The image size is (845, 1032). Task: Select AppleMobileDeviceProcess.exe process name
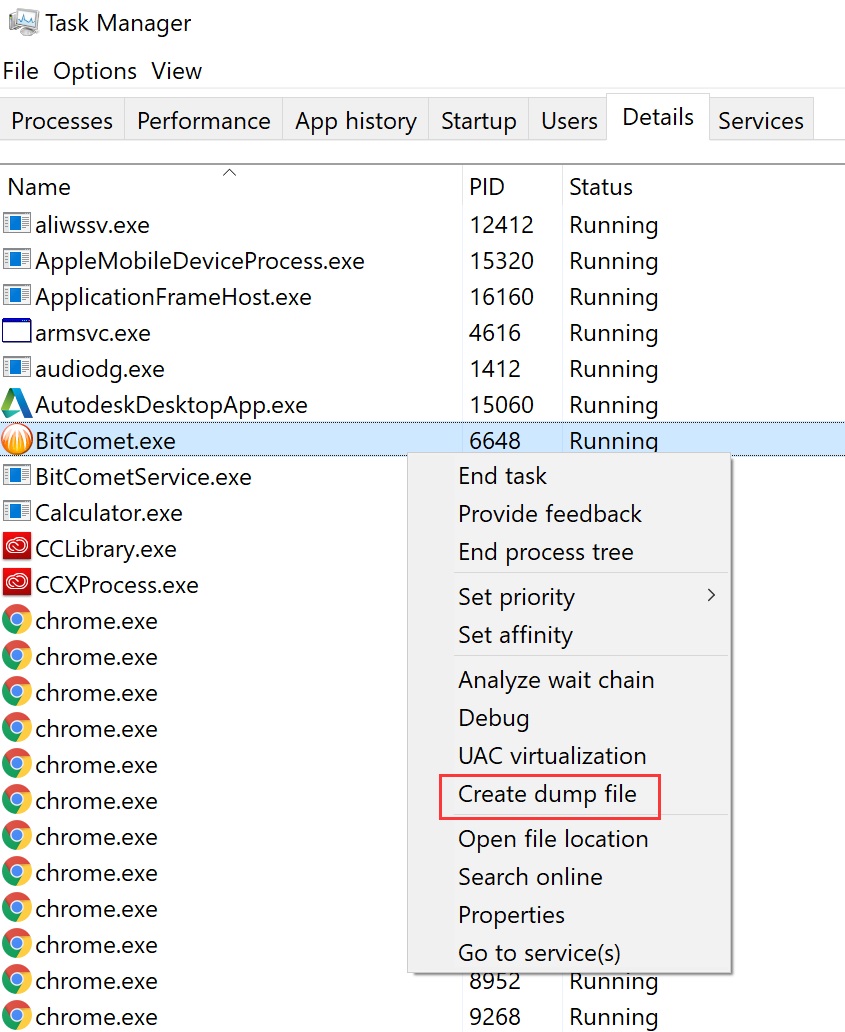[199, 261]
